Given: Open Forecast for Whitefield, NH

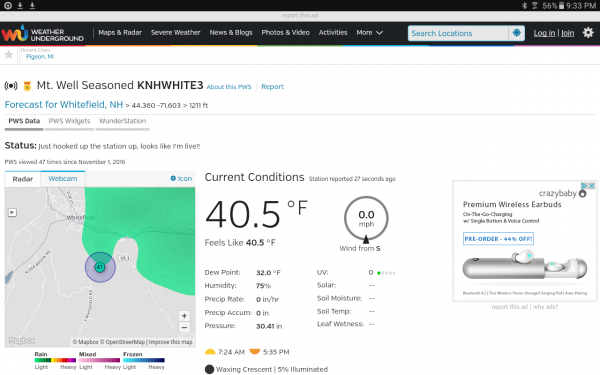Looking at the screenshot, I should 64,105.
